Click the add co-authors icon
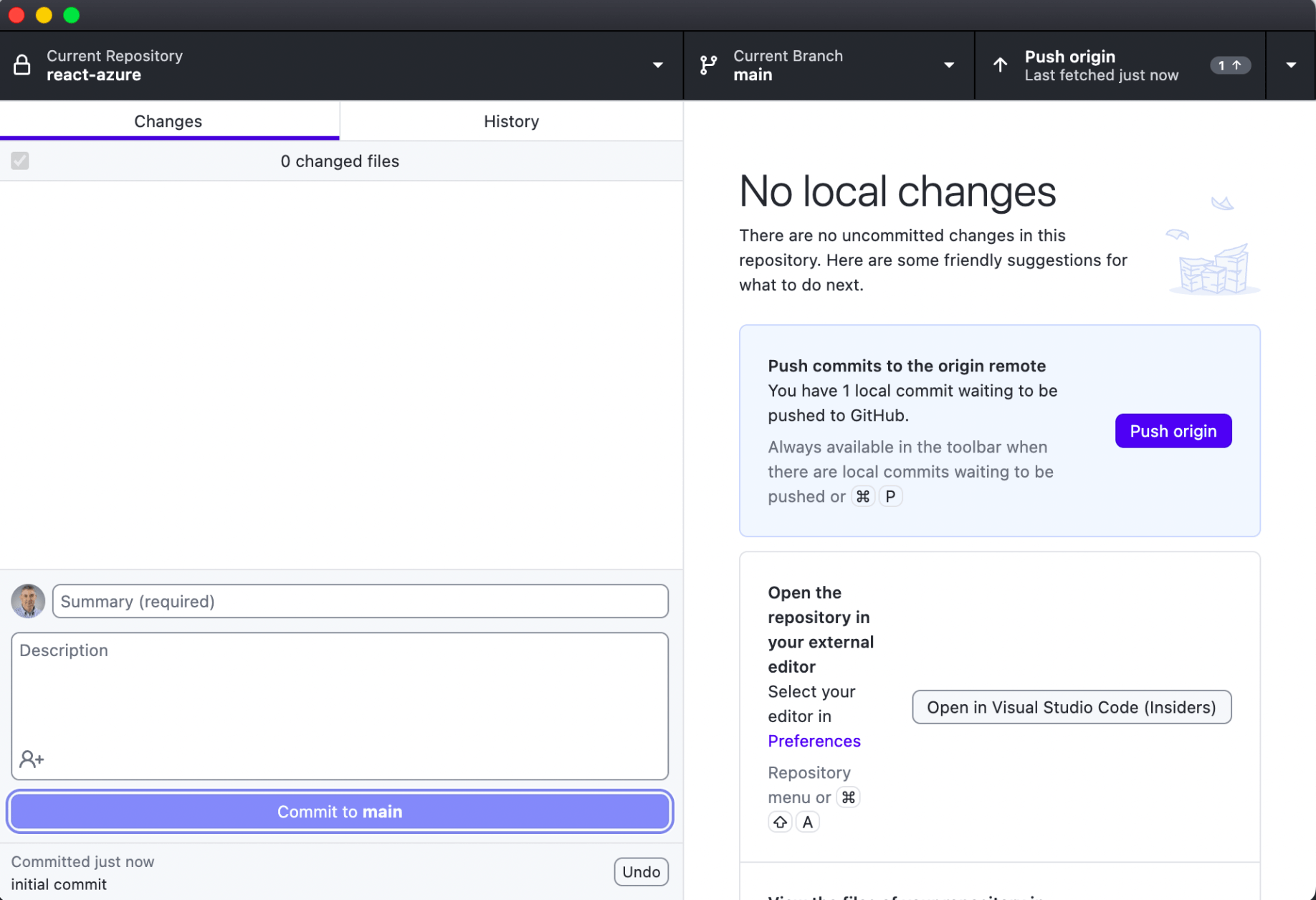Viewport: 1316px width, 900px height. point(32,759)
